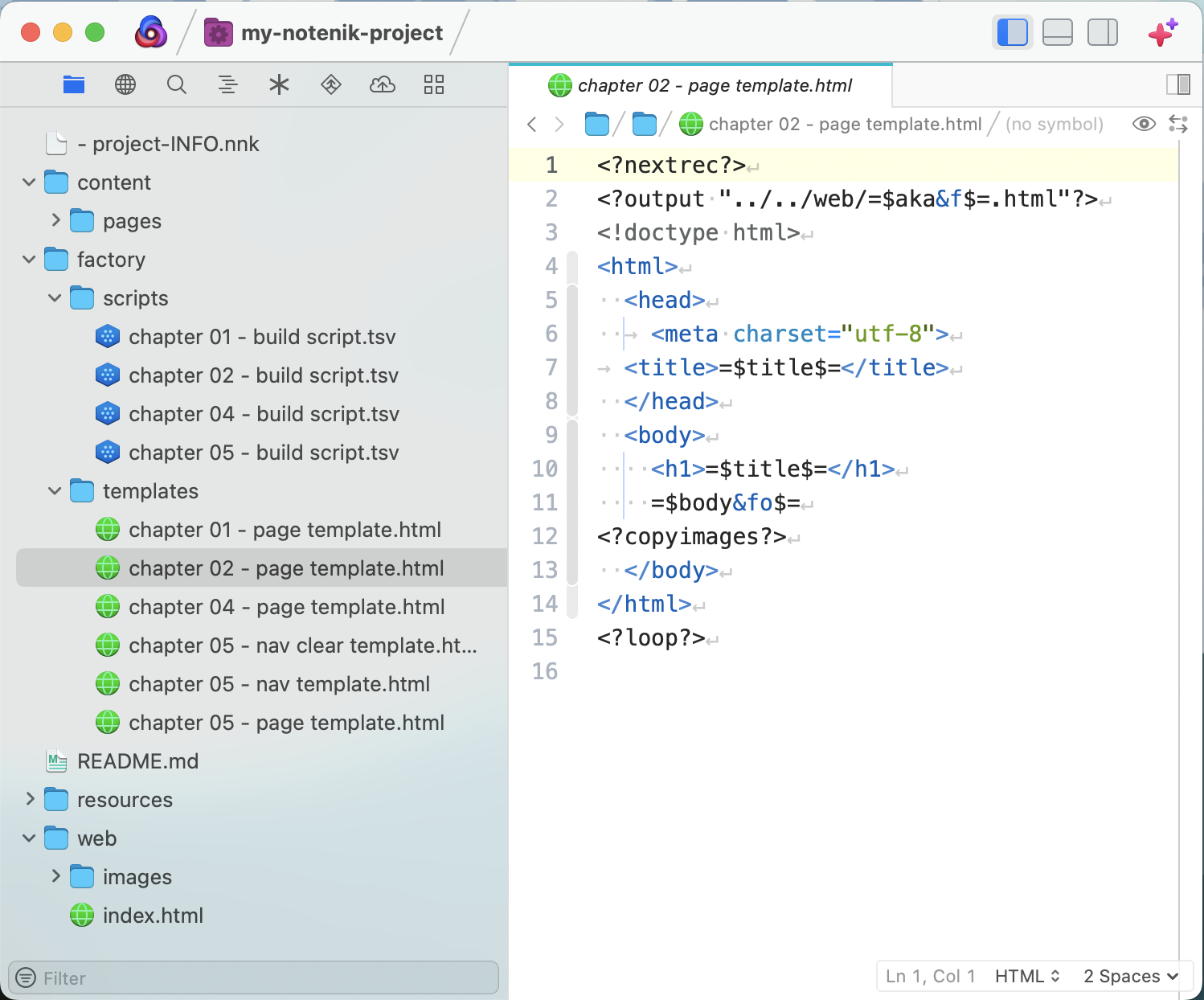Expand the pages folder
Image resolution: width=1204 pixels, height=1000 pixels.
coord(55,219)
